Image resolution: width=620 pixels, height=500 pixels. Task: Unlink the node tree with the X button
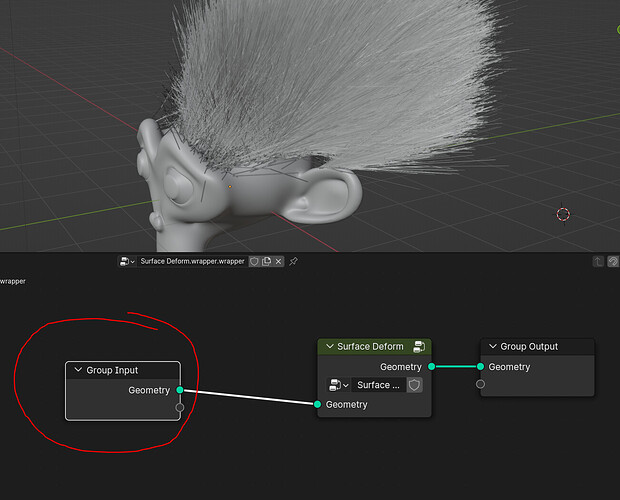click(278, 262)
